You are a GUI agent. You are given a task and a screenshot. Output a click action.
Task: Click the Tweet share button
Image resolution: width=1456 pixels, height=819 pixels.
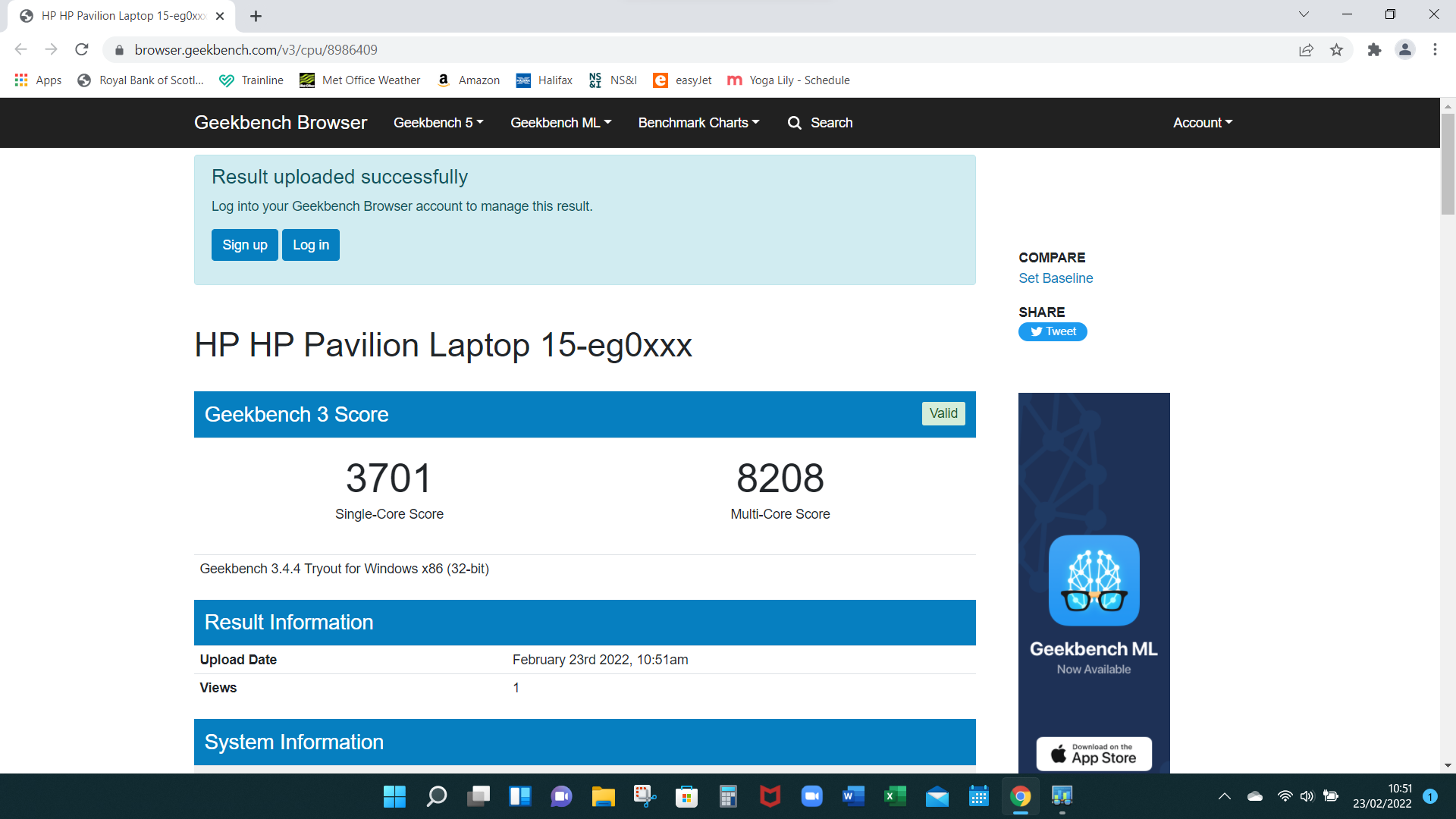coord(1053,332)
